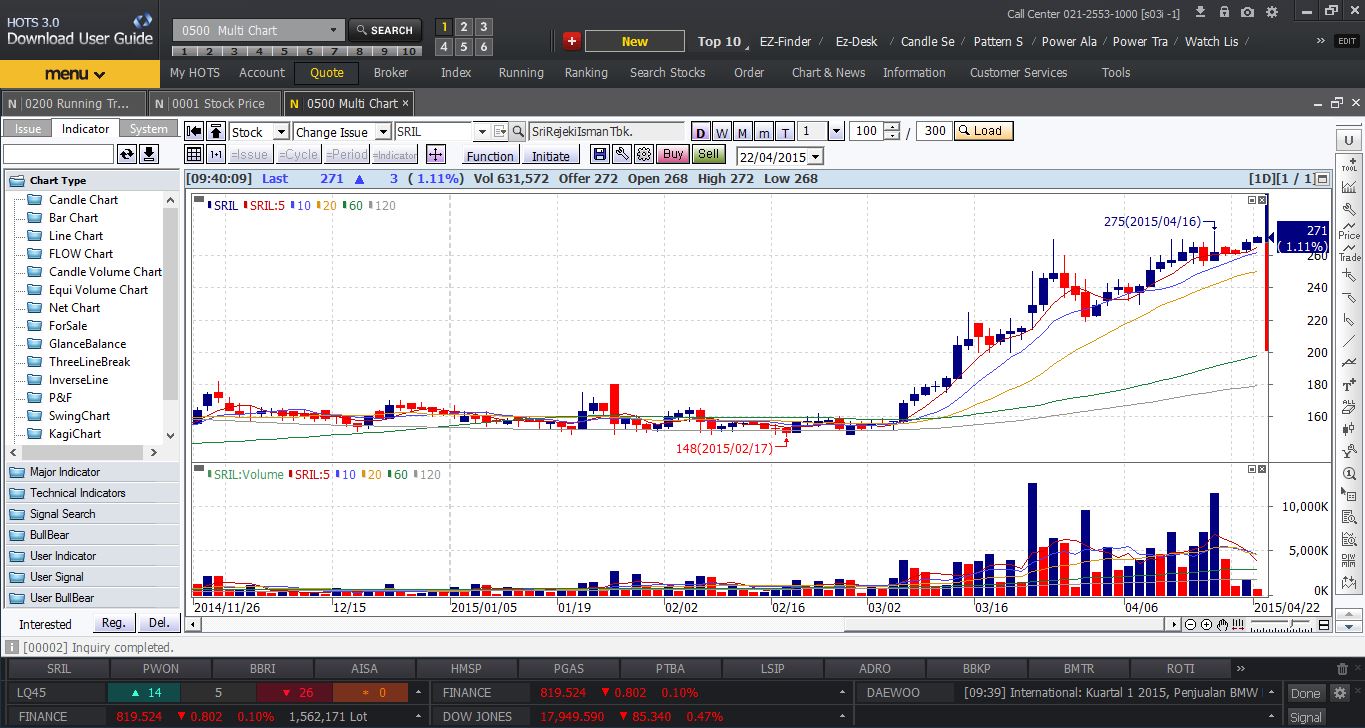Select the T tick period toggle

[785, 132]
